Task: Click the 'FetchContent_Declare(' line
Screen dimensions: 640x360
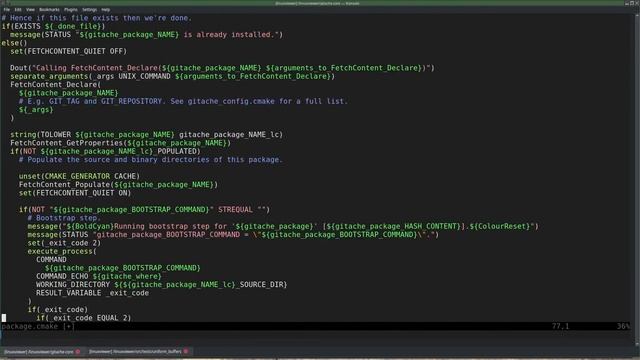Action: coord(56,84)
